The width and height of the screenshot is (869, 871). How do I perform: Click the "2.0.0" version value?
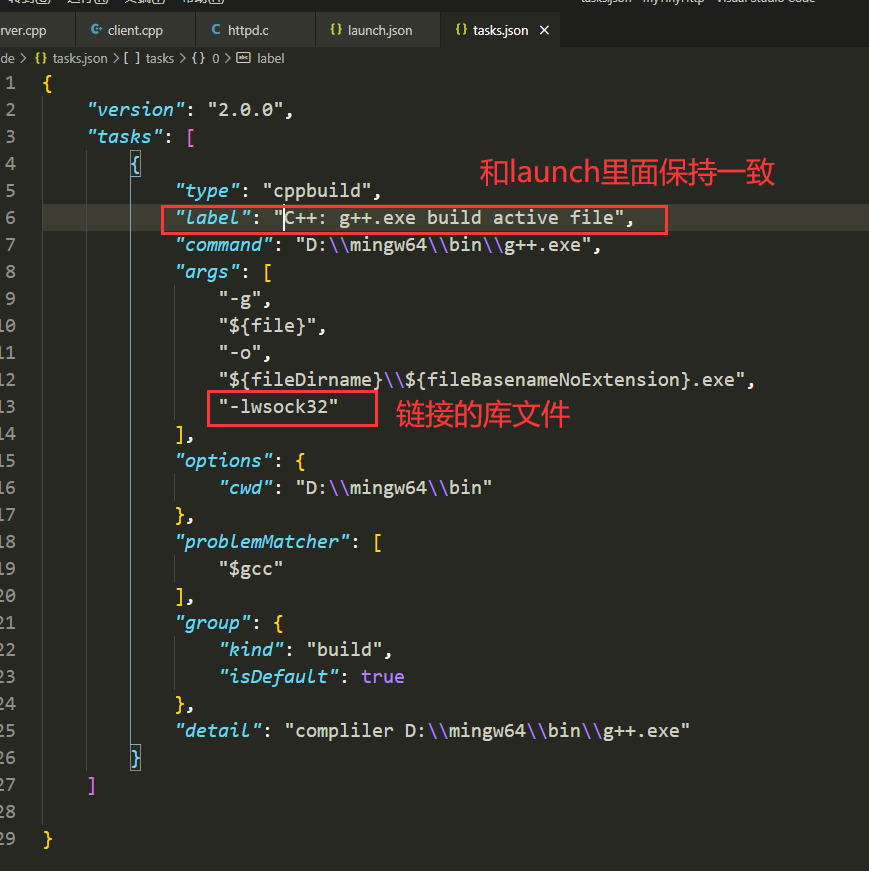[x=245, y=110]
